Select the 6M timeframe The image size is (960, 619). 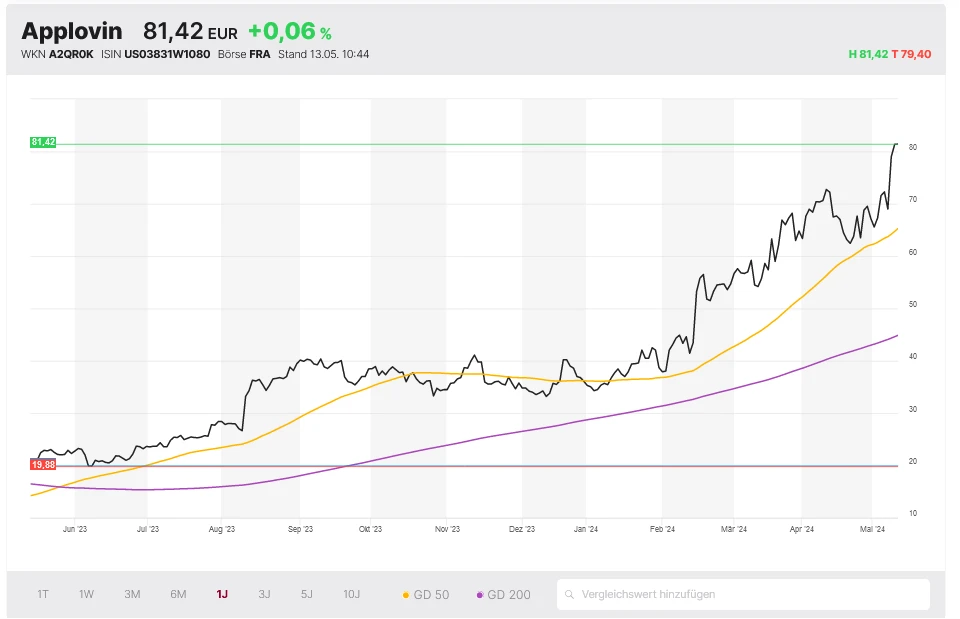point(178,594)
